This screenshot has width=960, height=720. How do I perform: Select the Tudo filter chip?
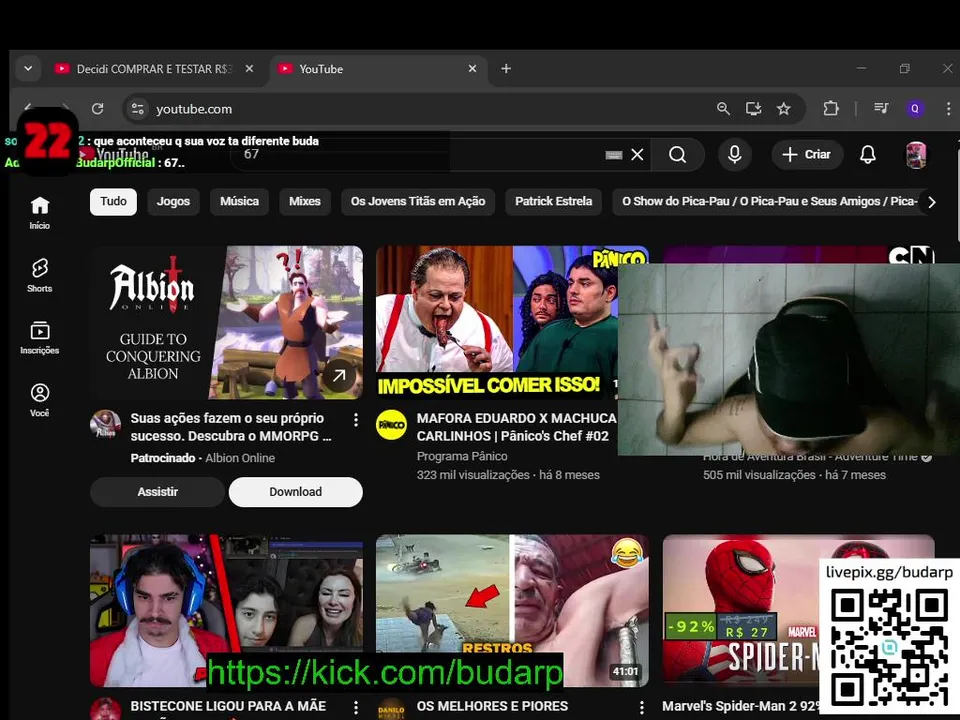click(113, 201)
